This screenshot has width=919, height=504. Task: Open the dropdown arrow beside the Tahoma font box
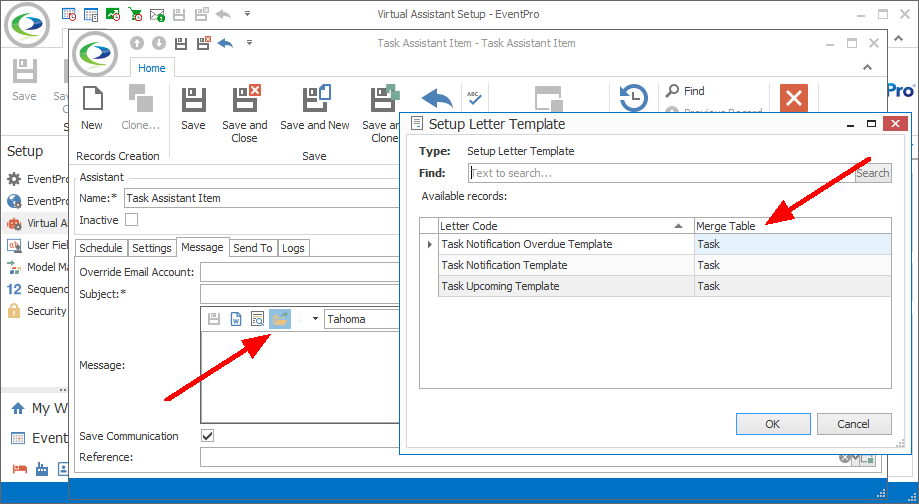tap(315, 319)
